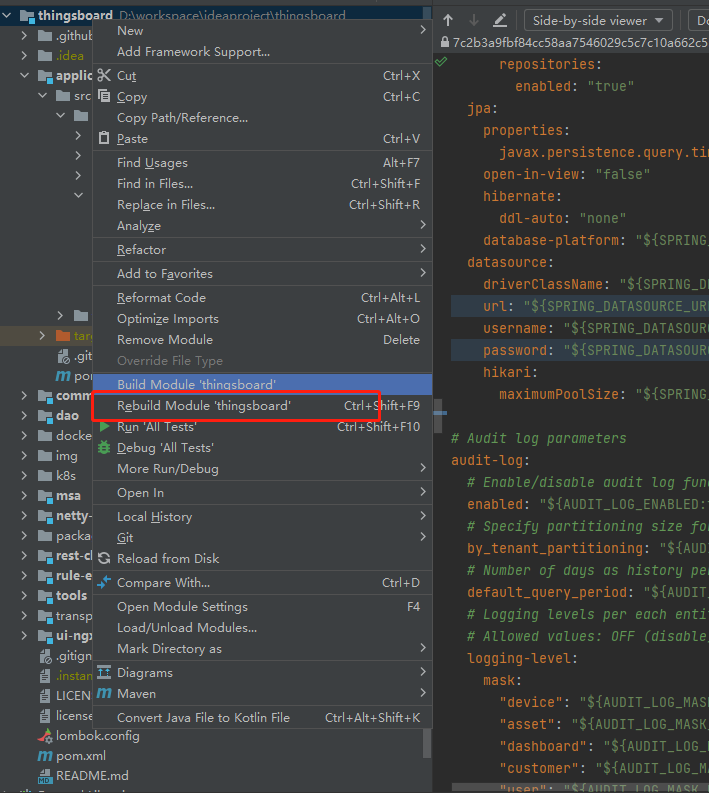Open Local History submenu
Viewport: 709px width, 793px height.
262,516
